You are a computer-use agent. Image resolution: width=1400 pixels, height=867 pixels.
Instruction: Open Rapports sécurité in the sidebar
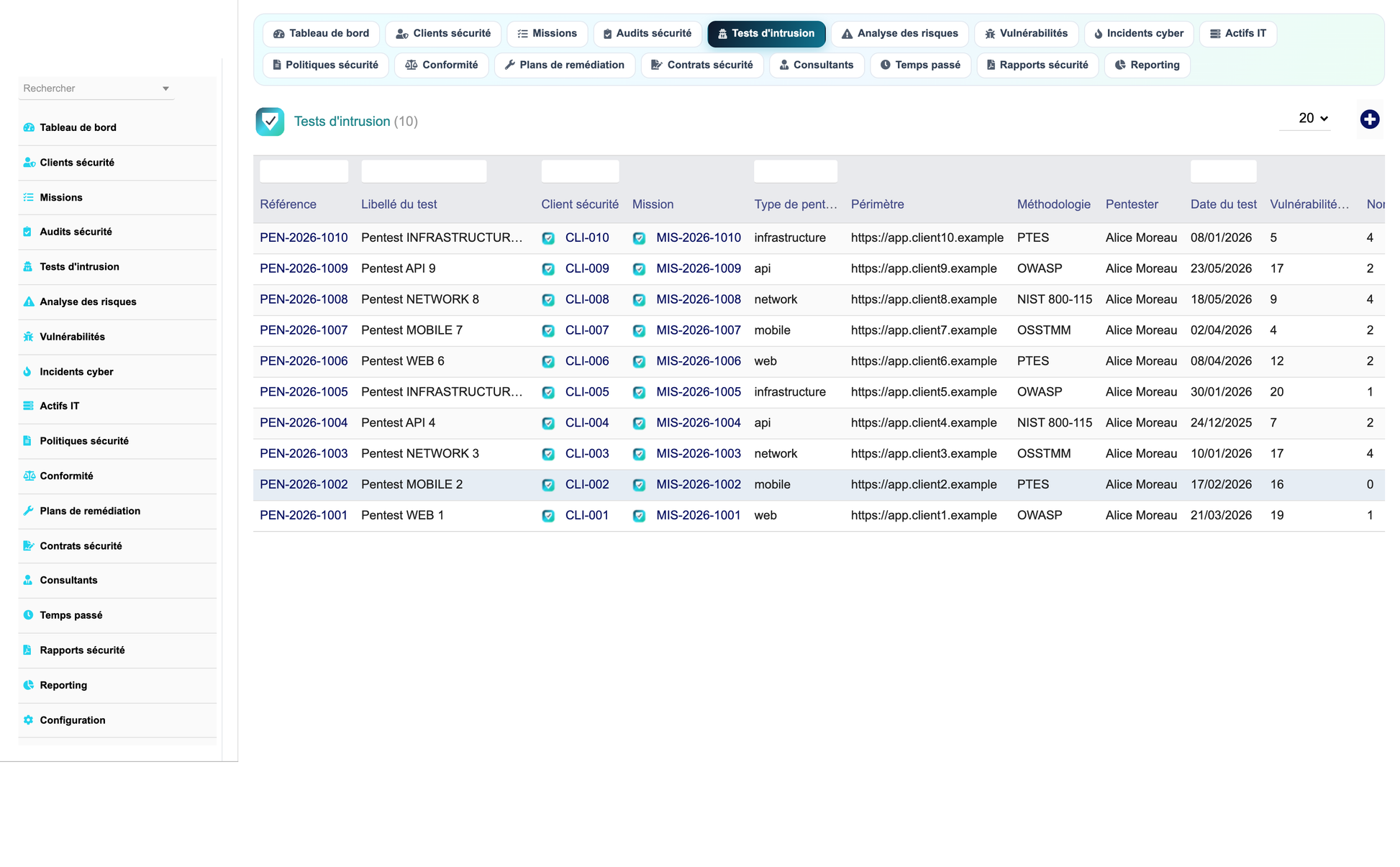coord(117,650)
